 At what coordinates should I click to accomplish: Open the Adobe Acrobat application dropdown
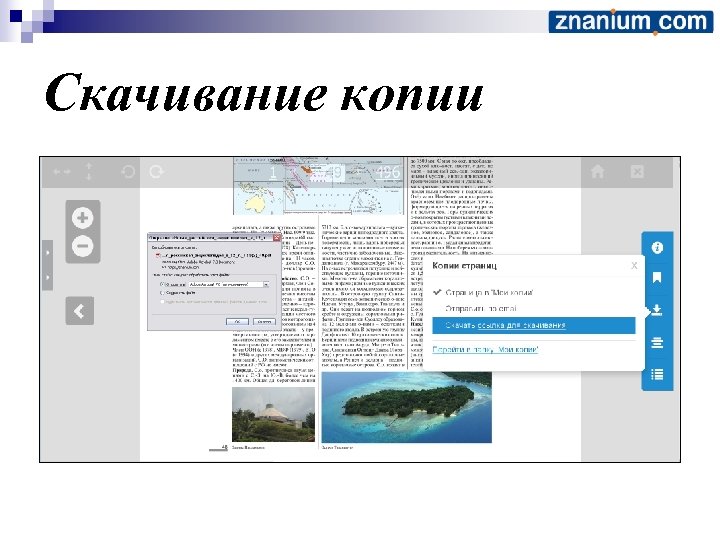266,285
